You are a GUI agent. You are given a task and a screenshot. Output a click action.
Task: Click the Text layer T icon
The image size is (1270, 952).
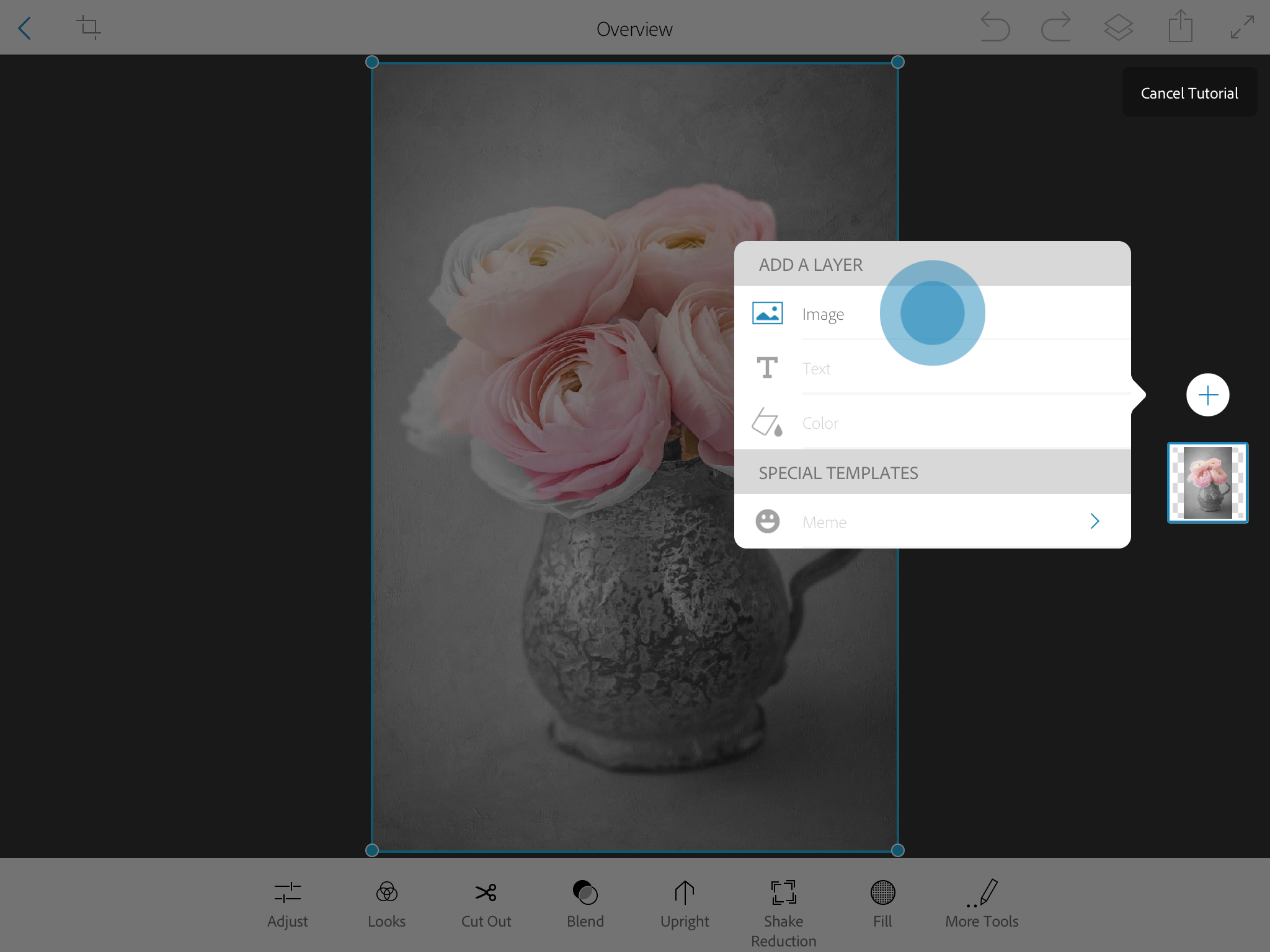coord(767,368)
